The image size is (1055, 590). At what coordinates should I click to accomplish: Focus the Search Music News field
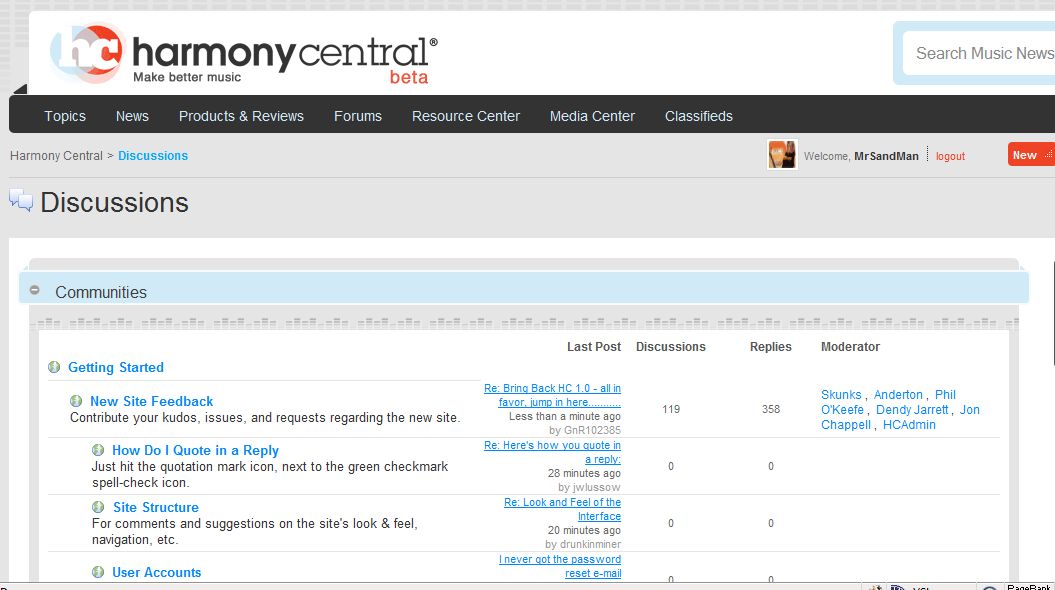pyautogui.click(x=979, y=53)
